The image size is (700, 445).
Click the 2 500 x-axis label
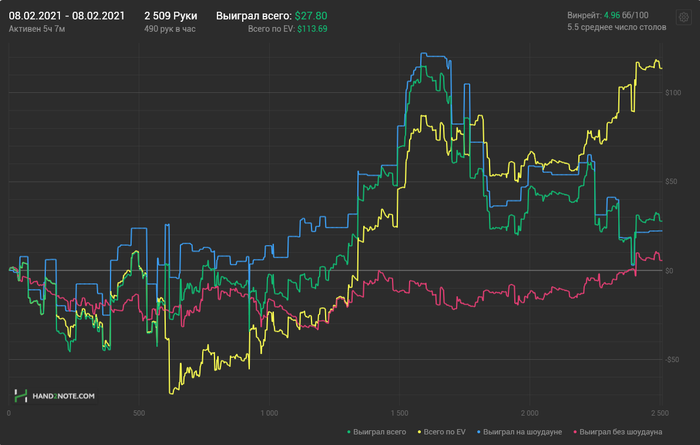(660, 413)
